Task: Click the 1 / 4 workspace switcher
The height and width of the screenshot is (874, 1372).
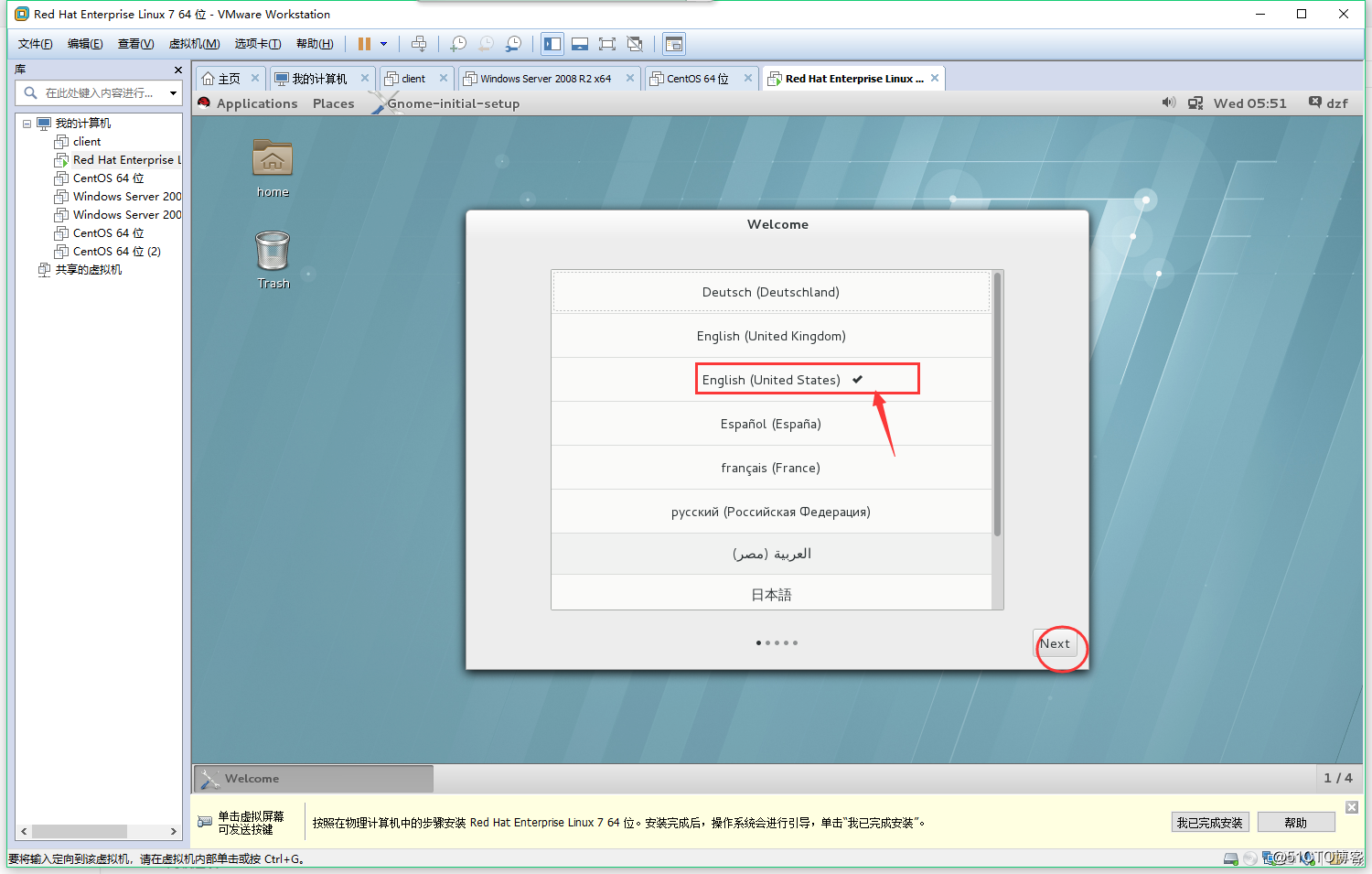Action: click(x=1338, y=778)
